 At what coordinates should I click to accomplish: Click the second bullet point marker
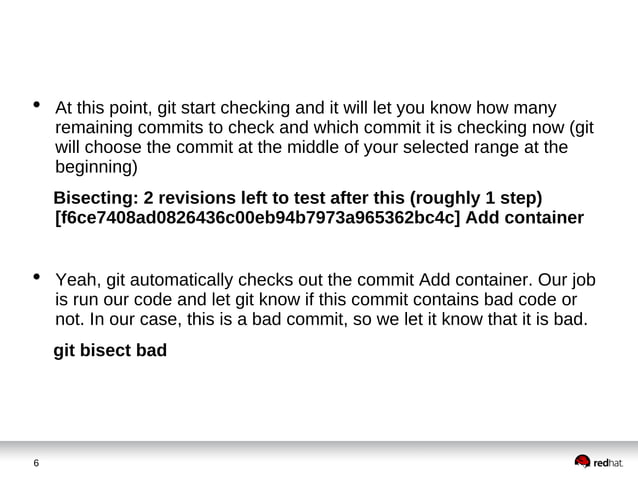click(37, 277)
